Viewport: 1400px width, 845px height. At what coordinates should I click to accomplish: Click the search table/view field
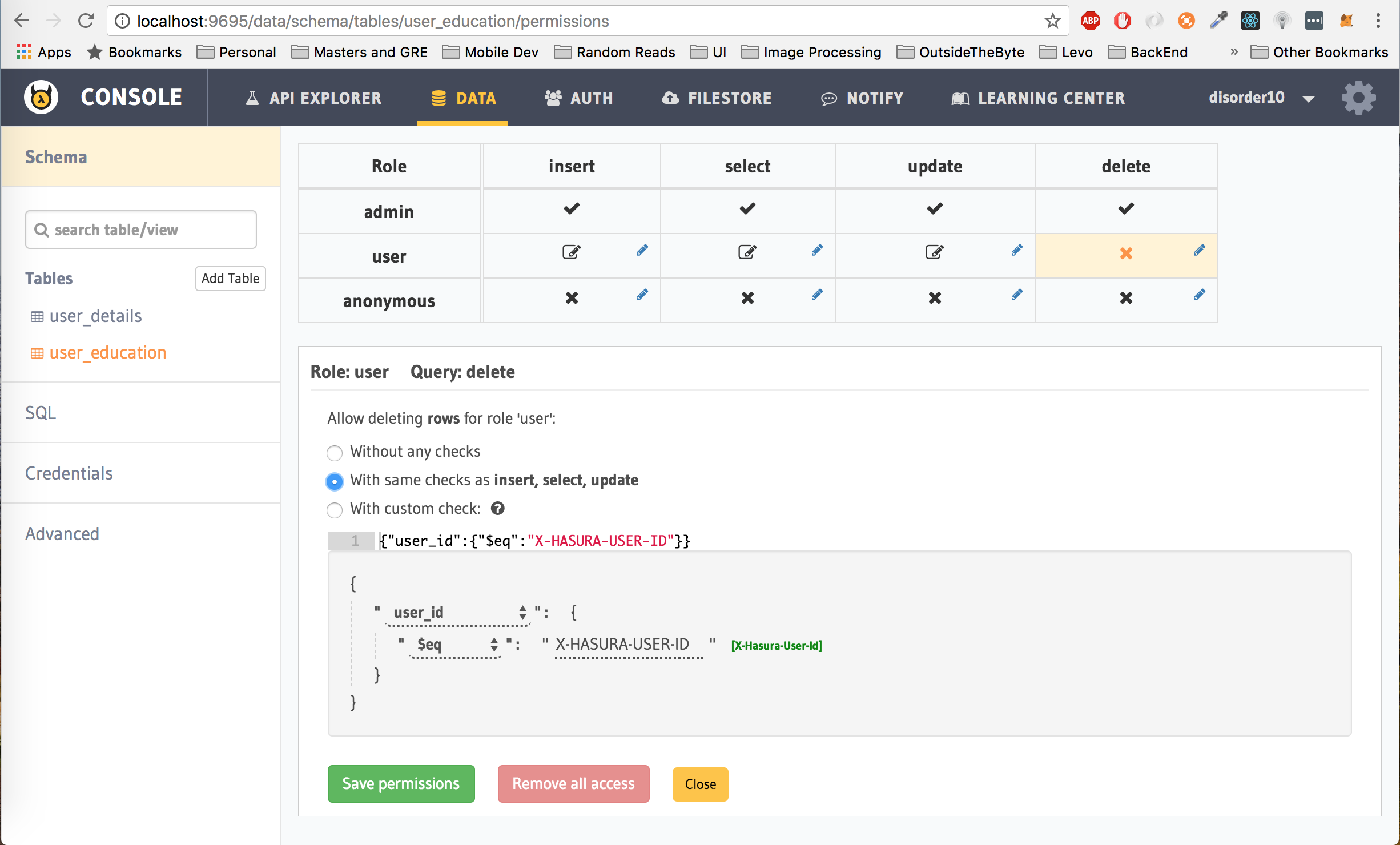pyautogui.click(x=141, y=230)
